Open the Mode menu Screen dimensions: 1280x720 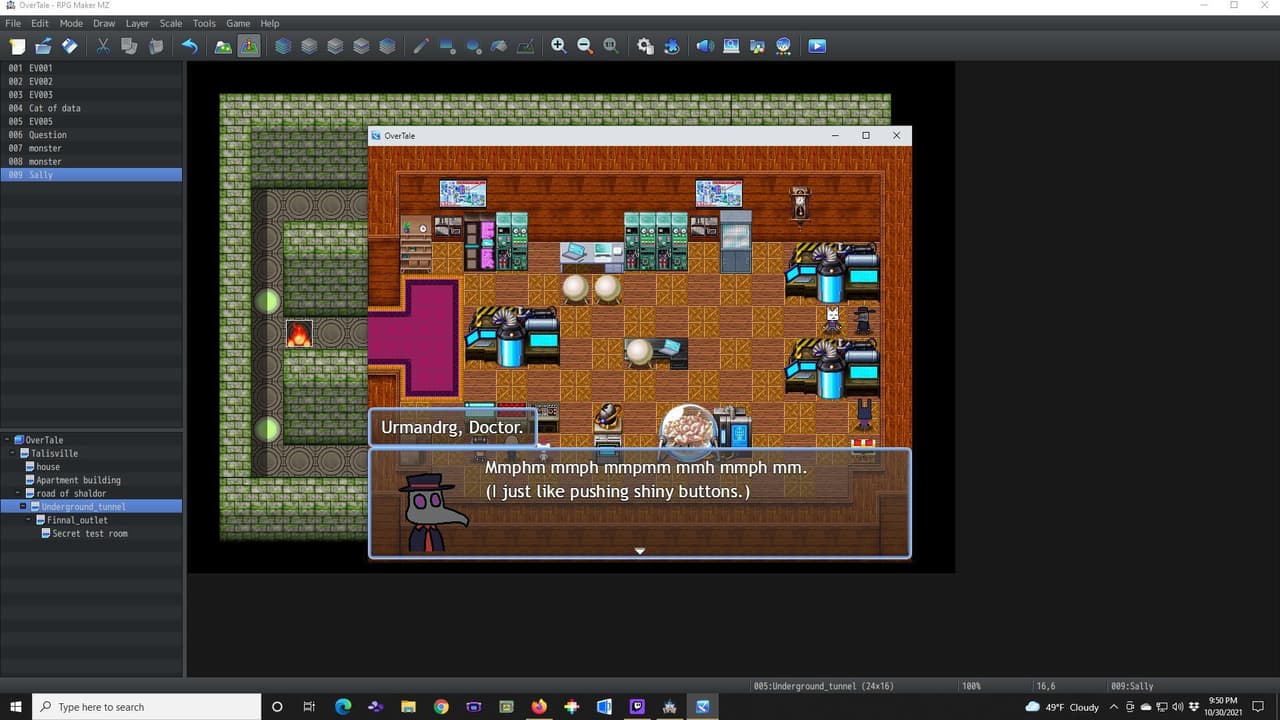(x=71, y=23)
